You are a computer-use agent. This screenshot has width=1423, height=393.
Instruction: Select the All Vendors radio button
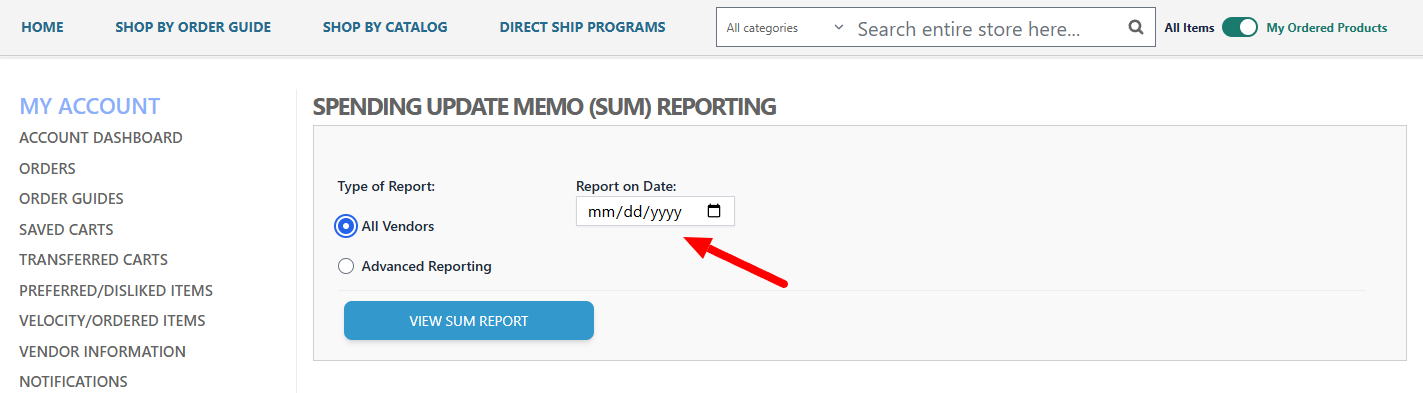tap(346, 226)
